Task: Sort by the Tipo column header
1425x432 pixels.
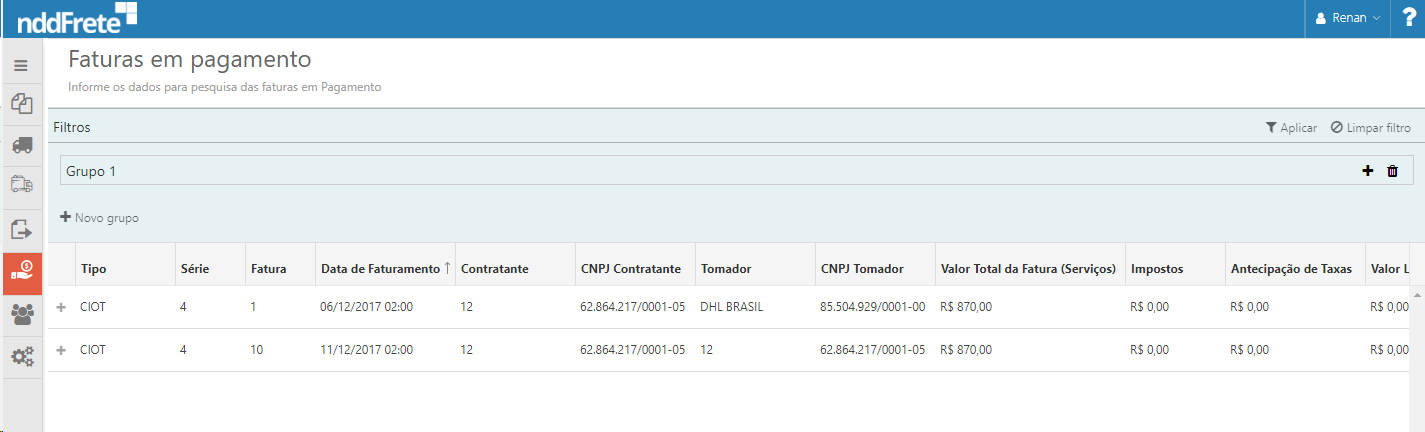Action: [94, 269]
